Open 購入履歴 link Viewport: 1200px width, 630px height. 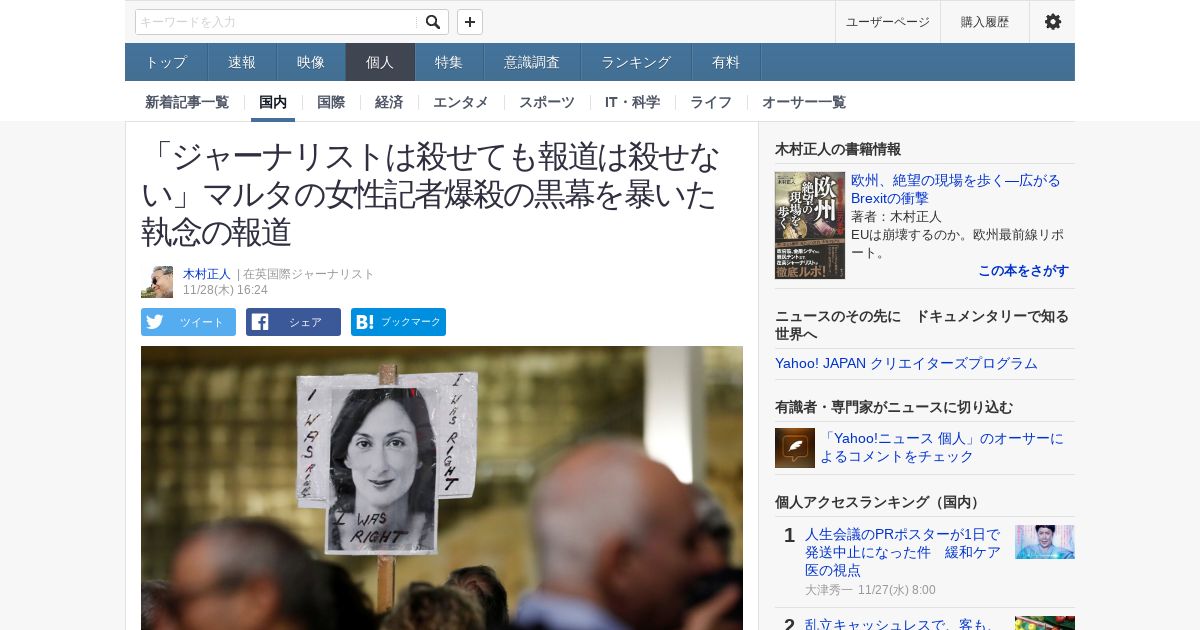click(x=985, y=22)
